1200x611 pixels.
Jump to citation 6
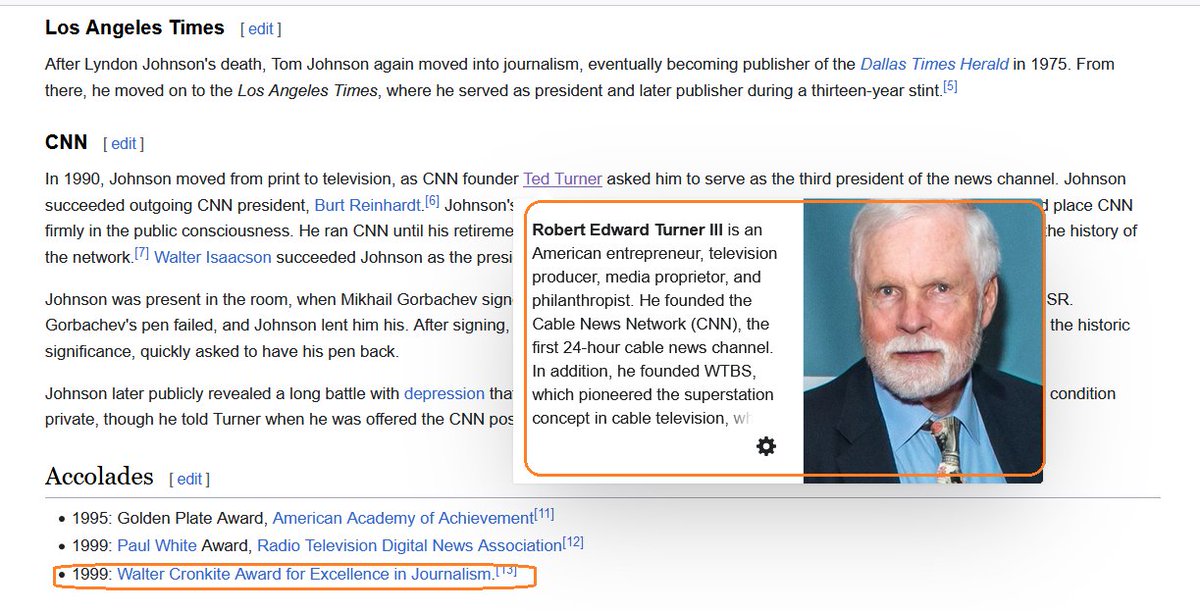point(433,201)
